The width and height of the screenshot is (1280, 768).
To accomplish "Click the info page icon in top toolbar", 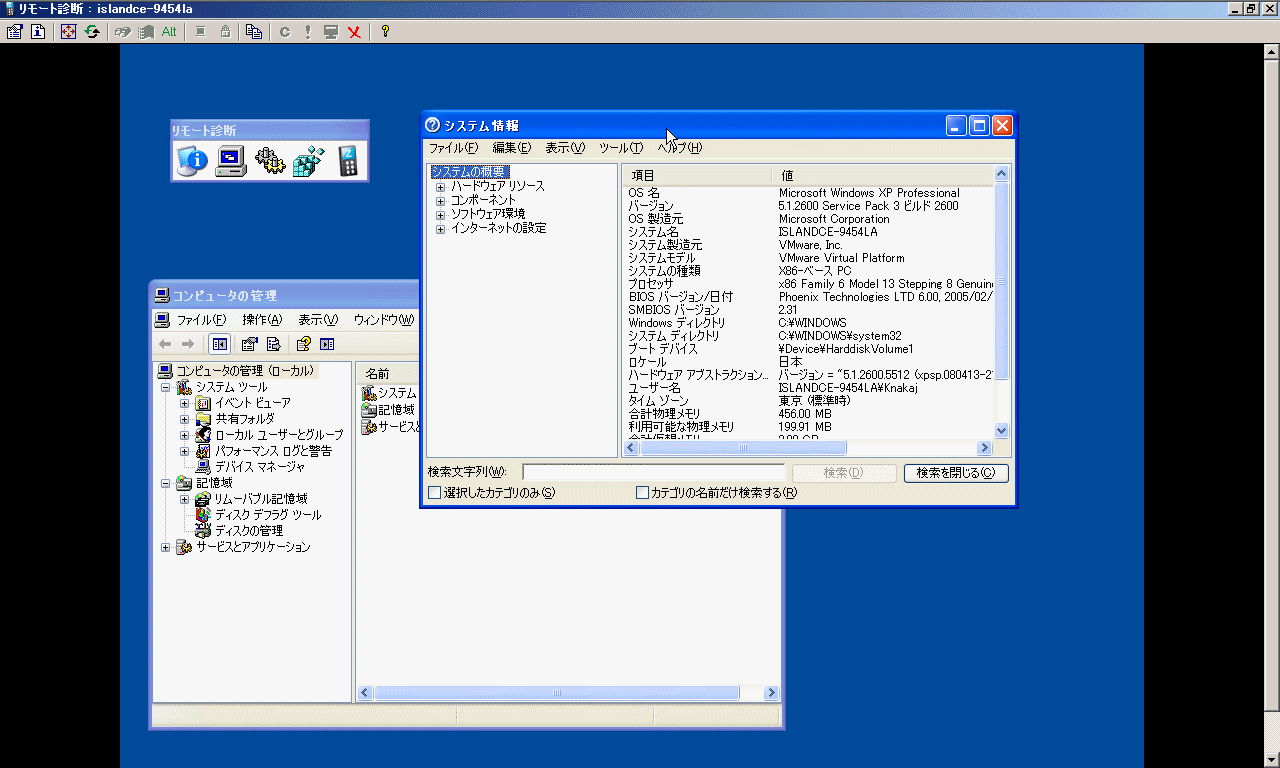I will [38, 31].
